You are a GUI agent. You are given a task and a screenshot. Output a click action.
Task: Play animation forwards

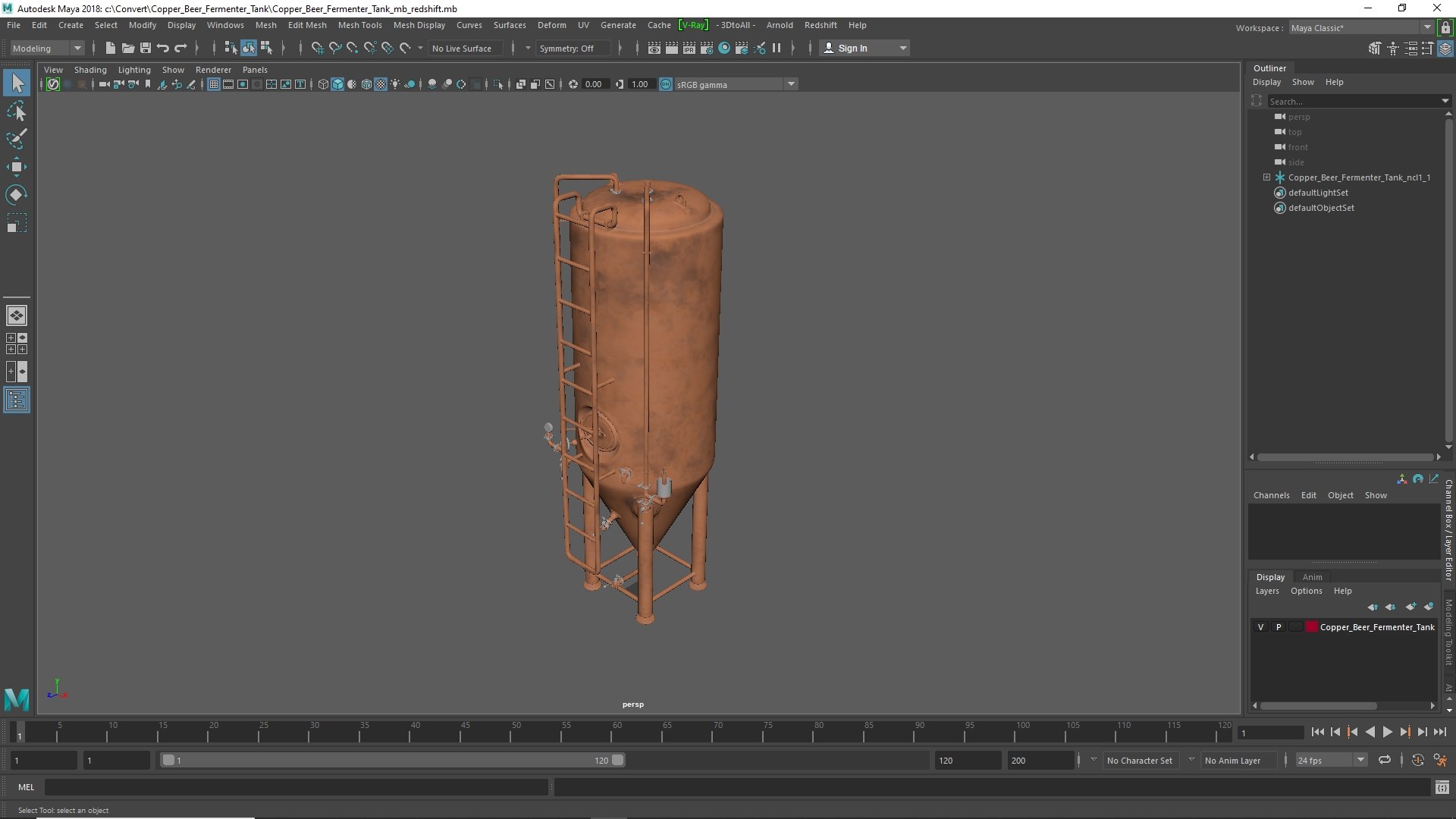pos(1387,732)
